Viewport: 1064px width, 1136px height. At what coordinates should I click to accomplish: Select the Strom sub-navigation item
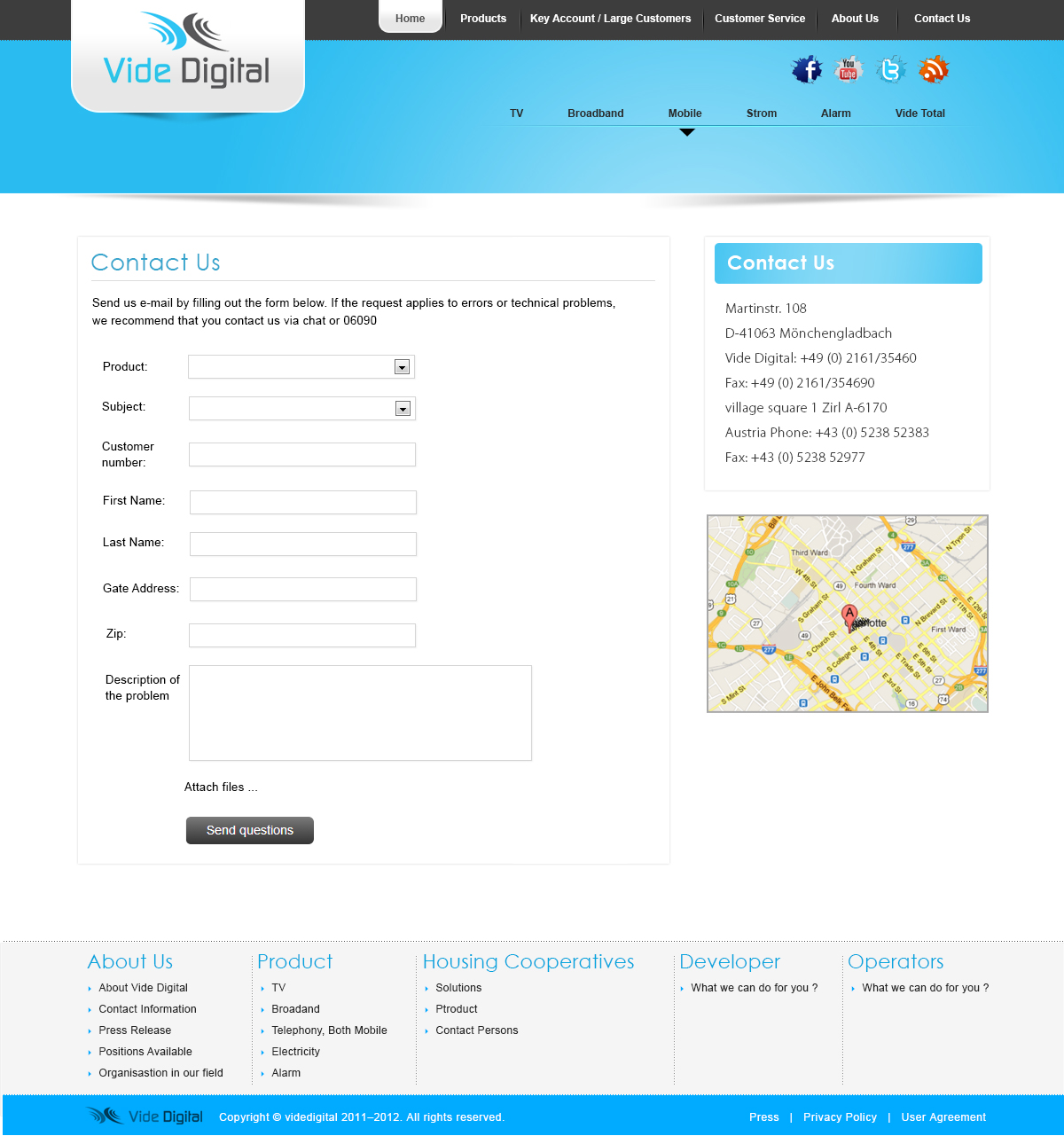click(x=762, y=114)
